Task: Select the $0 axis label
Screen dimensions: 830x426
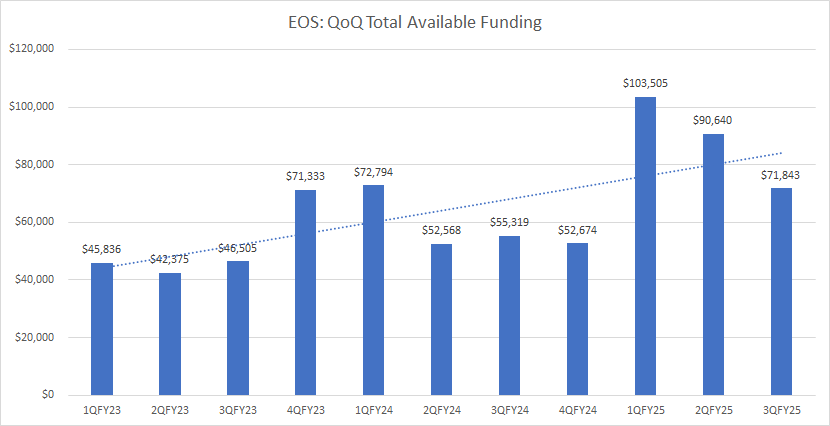Action: (x=45, y=395)
